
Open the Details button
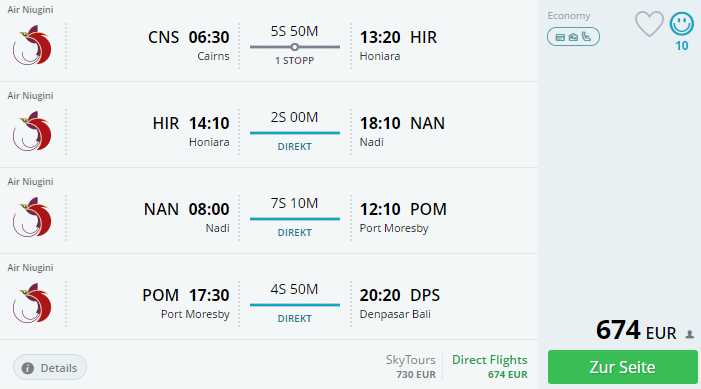[x=50, y=368]
